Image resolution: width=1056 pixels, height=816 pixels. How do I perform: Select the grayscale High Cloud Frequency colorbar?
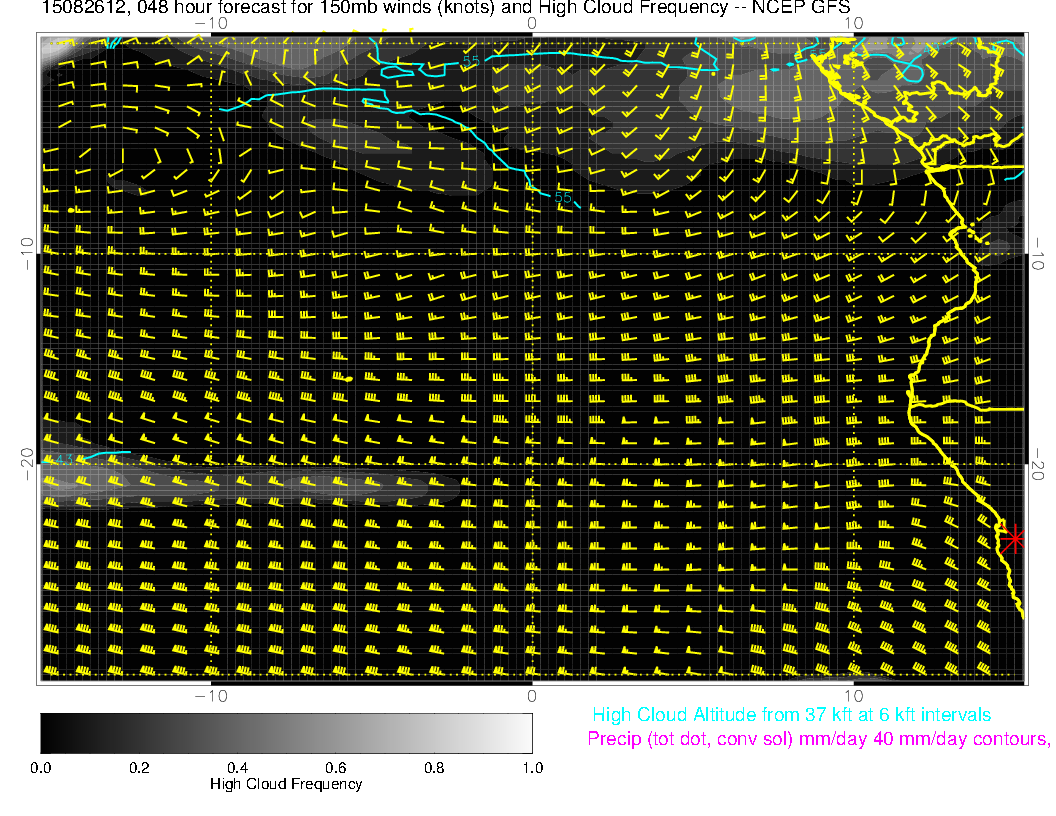[286, 733]
